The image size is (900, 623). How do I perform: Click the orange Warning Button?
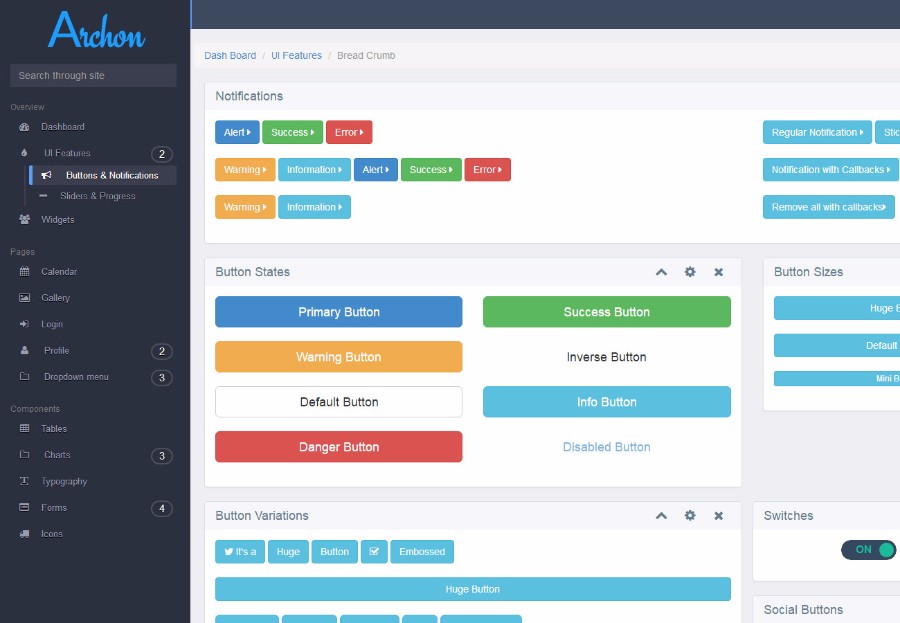point(339,357)
